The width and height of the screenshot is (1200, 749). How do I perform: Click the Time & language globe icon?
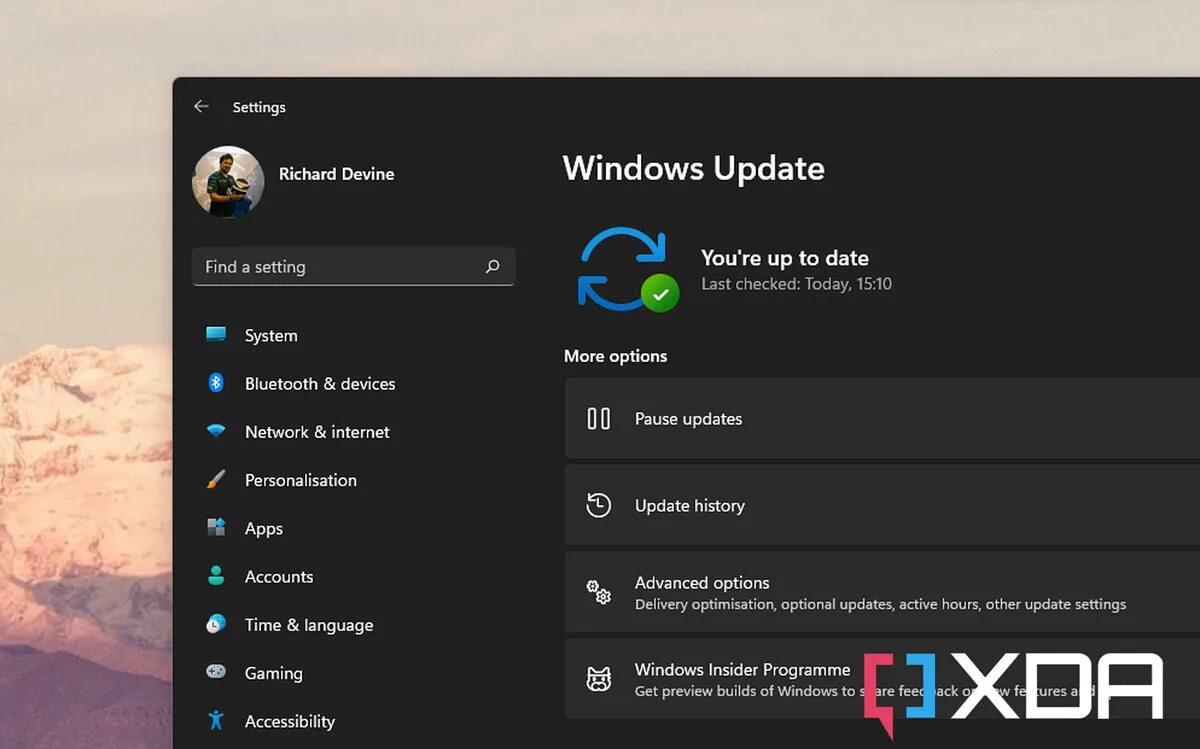[x=216, y=624]
